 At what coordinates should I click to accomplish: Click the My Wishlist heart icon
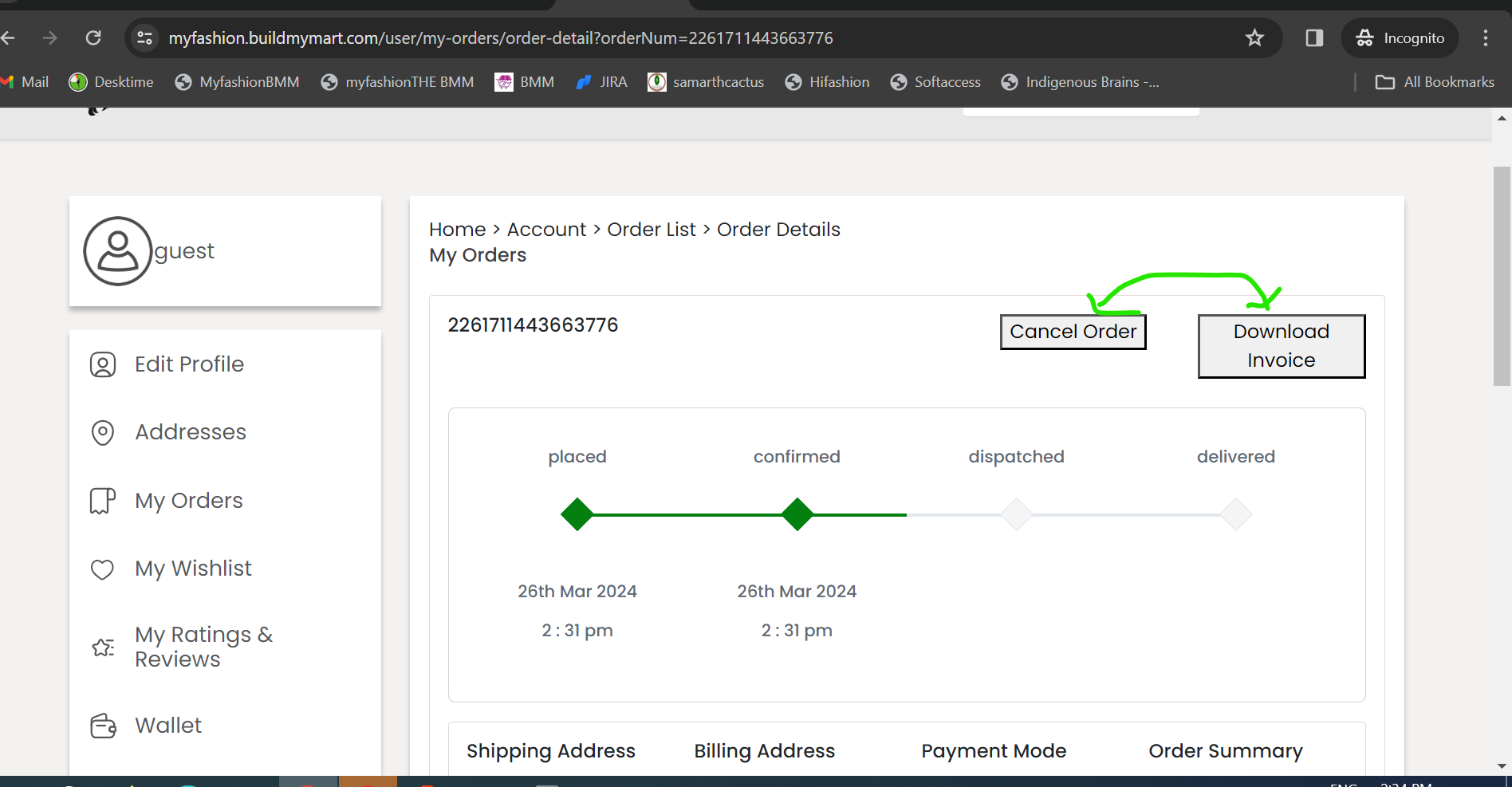tap(102, 569)
